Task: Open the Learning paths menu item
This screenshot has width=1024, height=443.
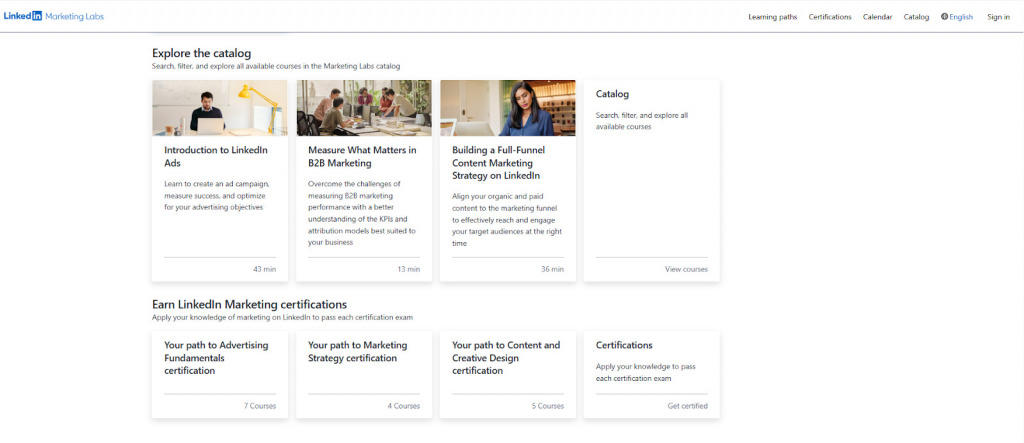Action: tap(773, 17)
